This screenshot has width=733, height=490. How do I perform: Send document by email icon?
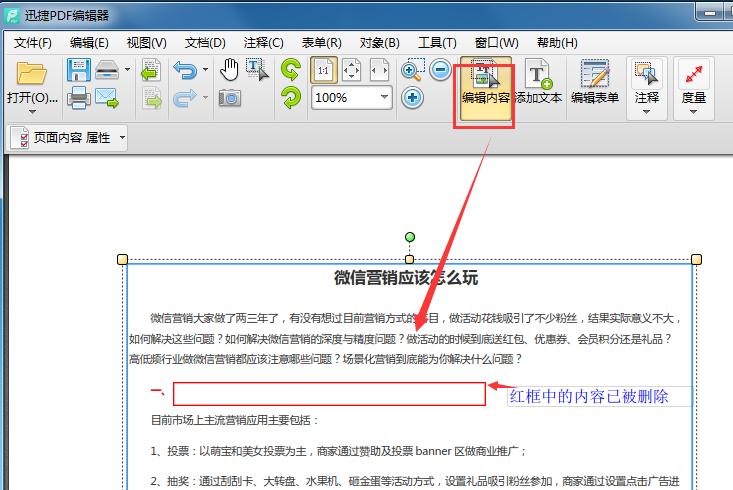(107, 98)
